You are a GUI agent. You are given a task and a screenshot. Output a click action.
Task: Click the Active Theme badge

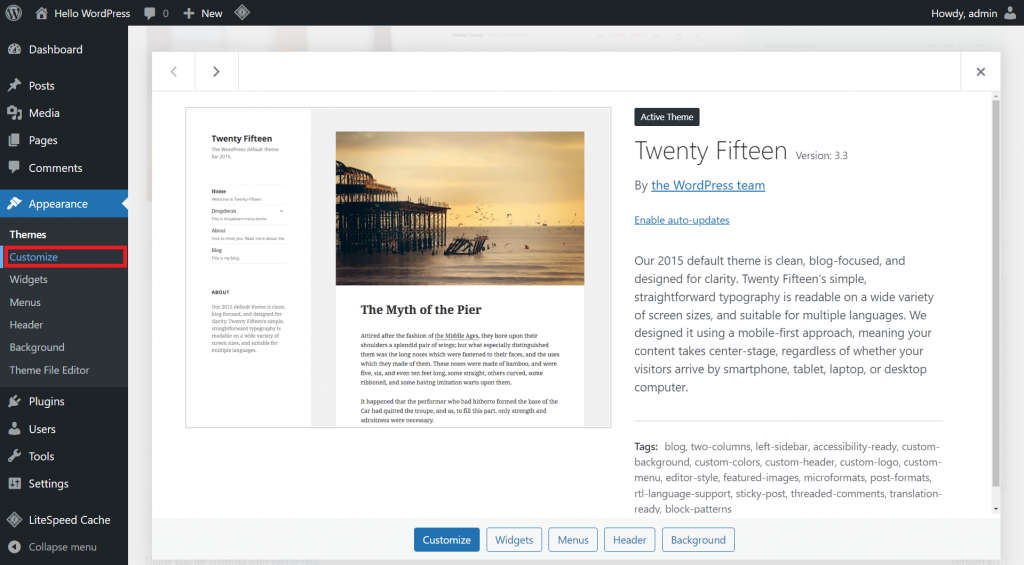(667, 117)
